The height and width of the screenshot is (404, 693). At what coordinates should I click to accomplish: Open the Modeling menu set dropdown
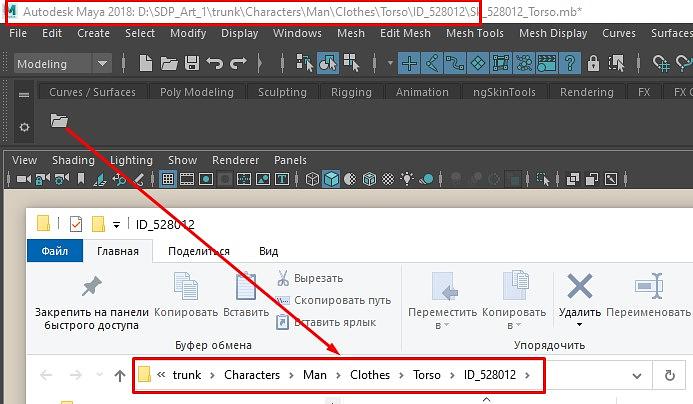(63, 64)
